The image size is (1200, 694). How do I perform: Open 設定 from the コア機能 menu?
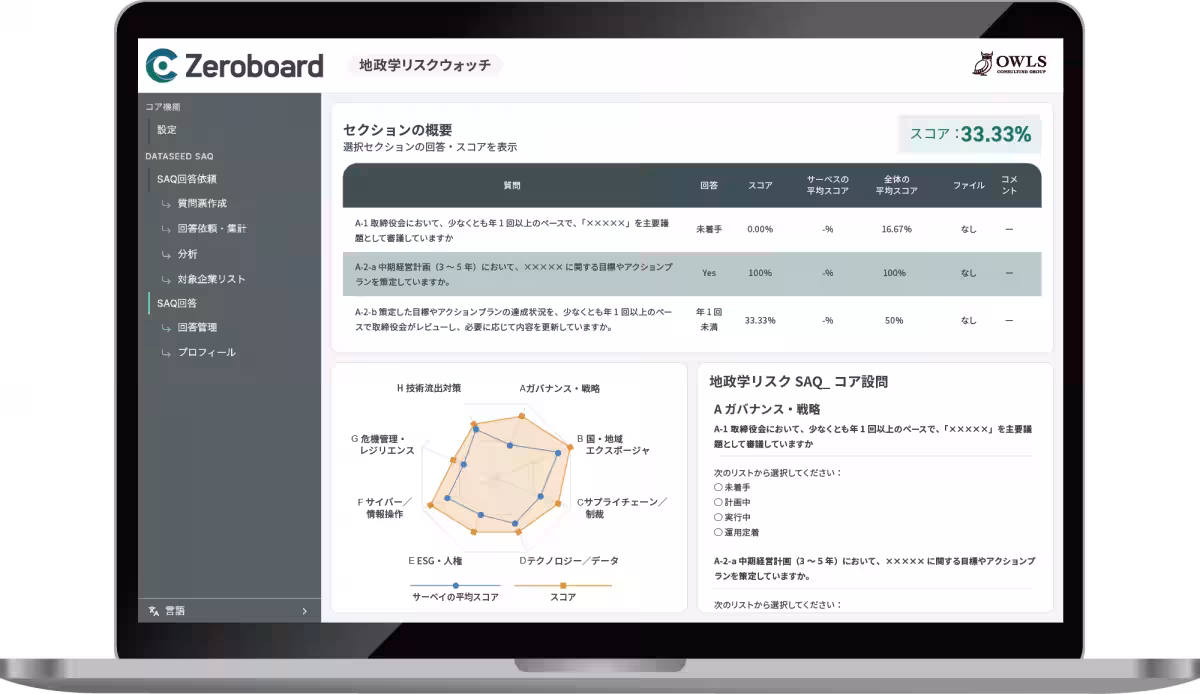click(168, 130)
